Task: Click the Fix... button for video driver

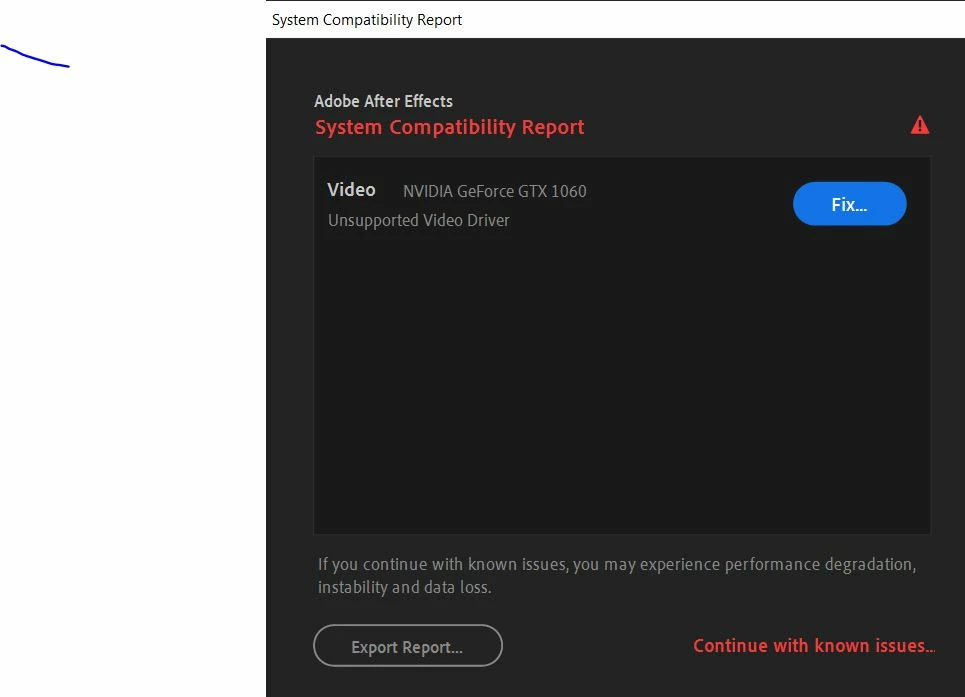Action: (x=849, y=204)
